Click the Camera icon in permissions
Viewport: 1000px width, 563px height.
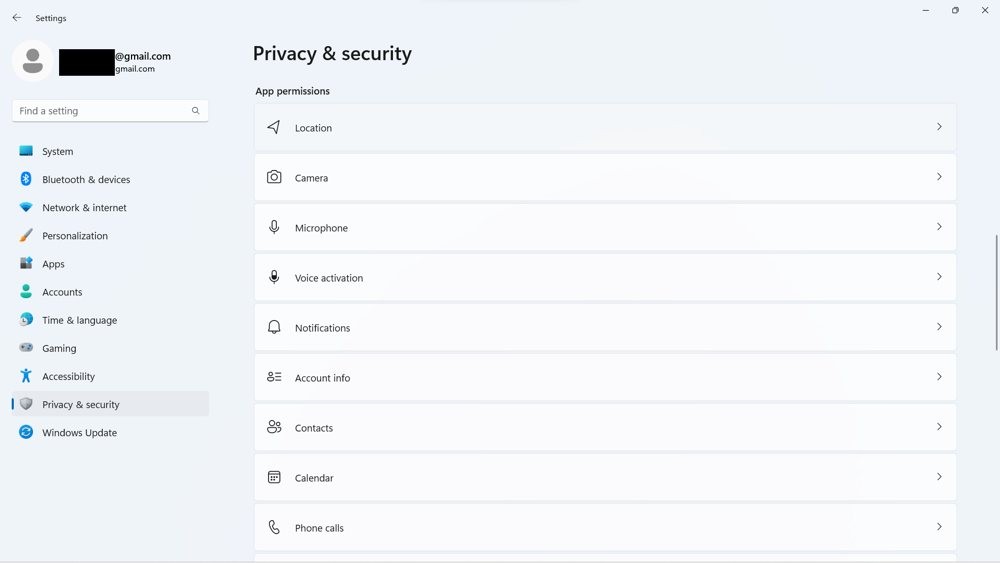274,177
